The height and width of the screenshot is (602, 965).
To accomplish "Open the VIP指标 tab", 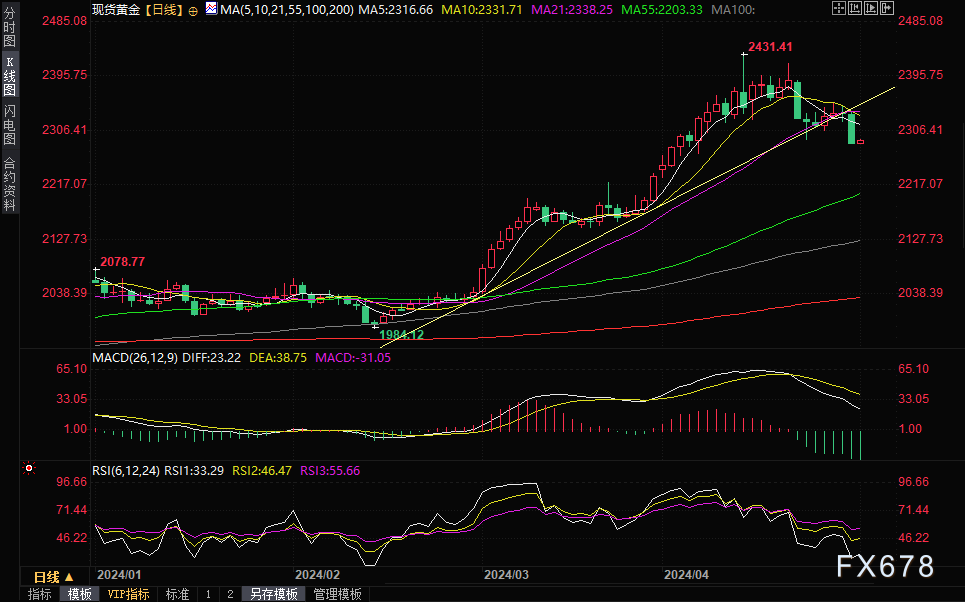I will 128,594.
